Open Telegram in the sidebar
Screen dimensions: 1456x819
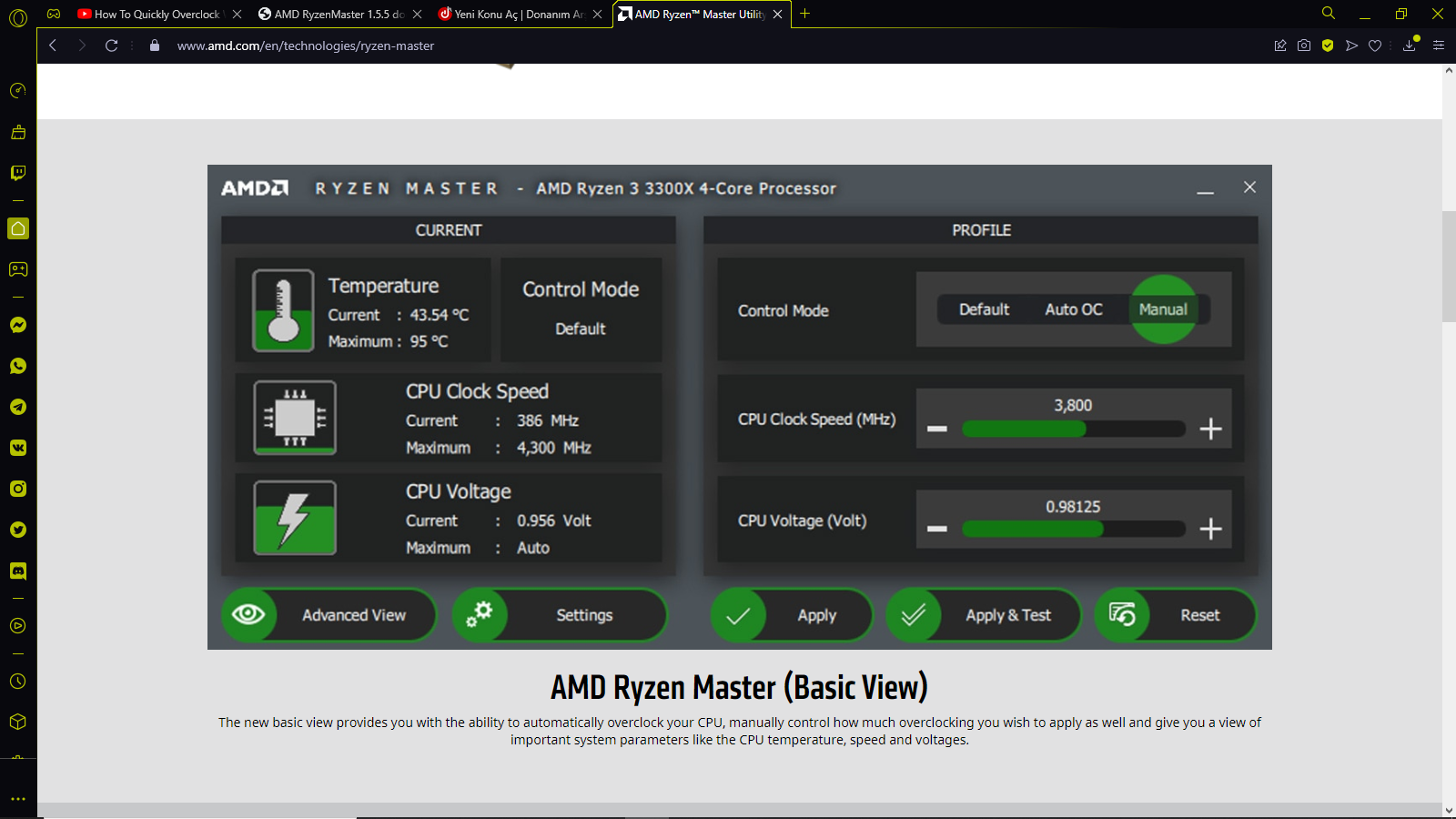(x=18, y=407)
